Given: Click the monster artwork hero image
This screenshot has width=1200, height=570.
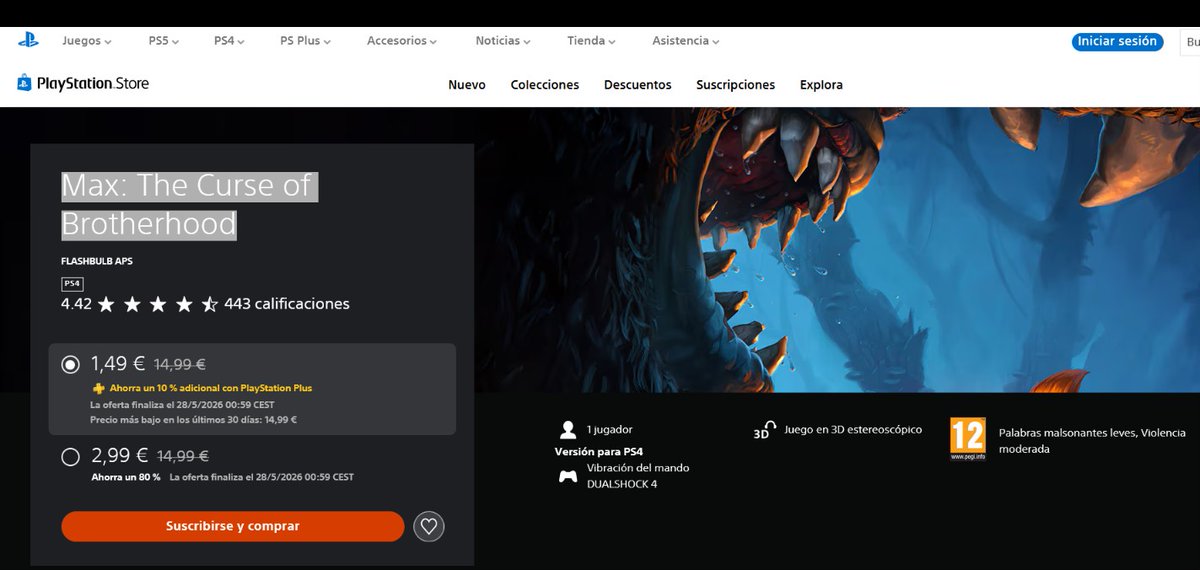Looking at the screenshot, I should [x=838, y=250].
